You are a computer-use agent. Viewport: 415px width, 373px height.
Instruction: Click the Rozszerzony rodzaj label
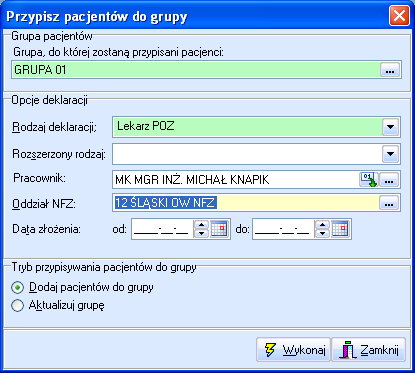pos(59,154)
